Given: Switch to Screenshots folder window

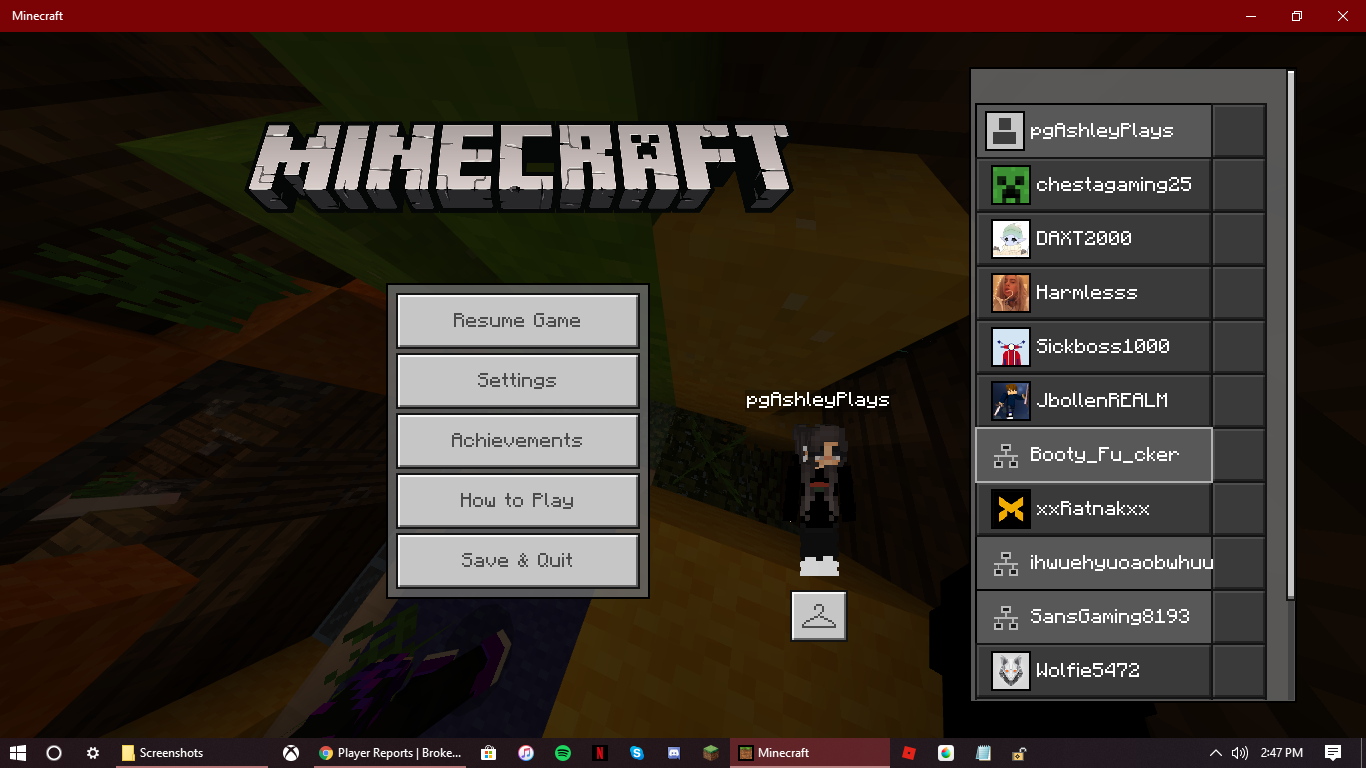Looking at the screenshot, I should pyautogui.click(x=190, y=753).
